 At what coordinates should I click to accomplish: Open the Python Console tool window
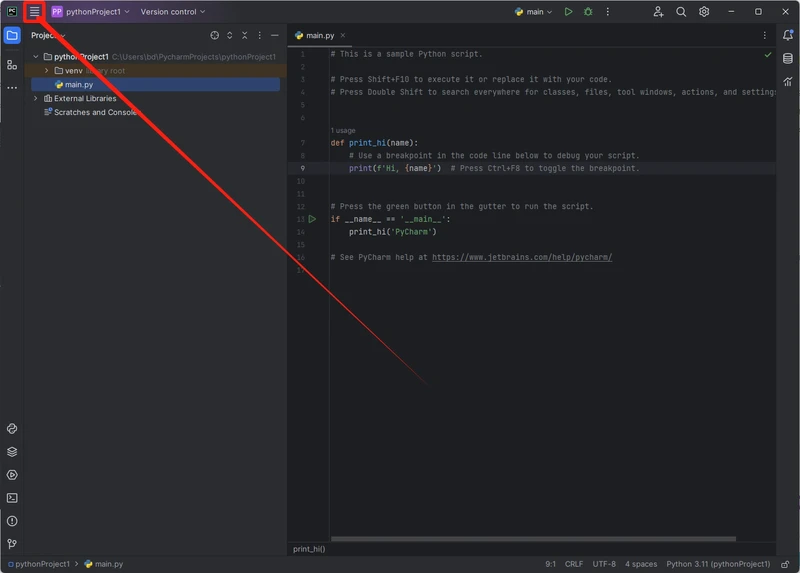coord(12,429)
